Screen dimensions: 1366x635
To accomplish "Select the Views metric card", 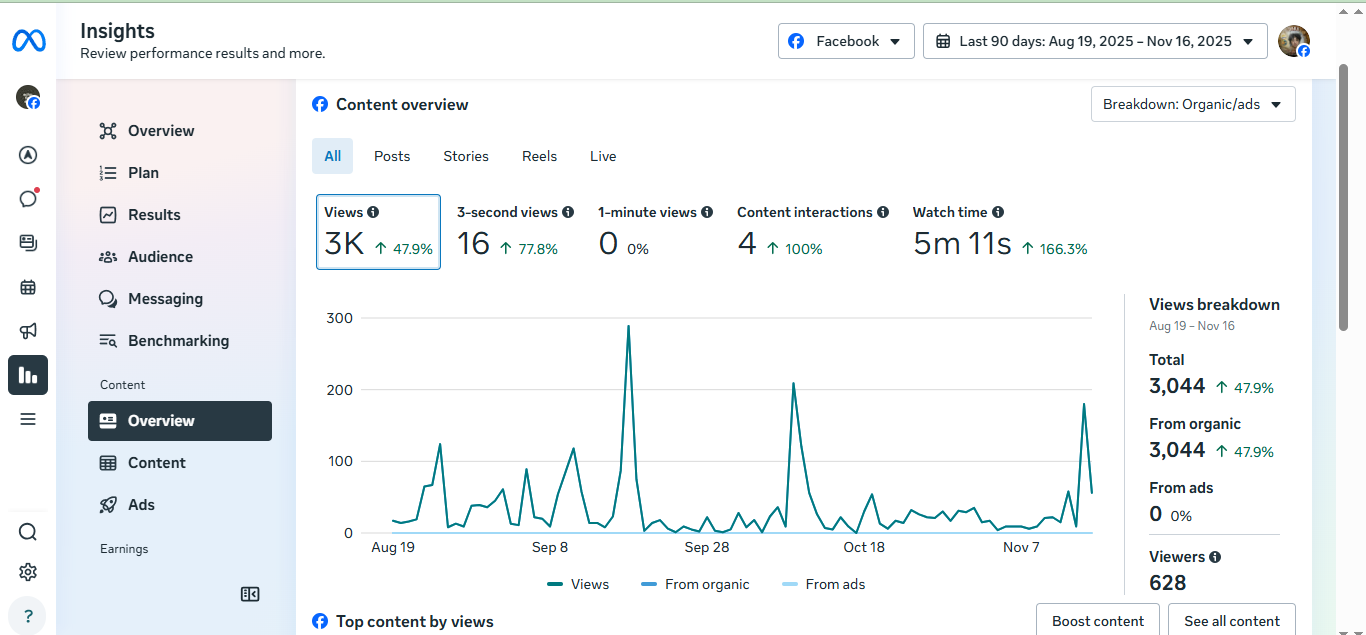I will 378,232.
